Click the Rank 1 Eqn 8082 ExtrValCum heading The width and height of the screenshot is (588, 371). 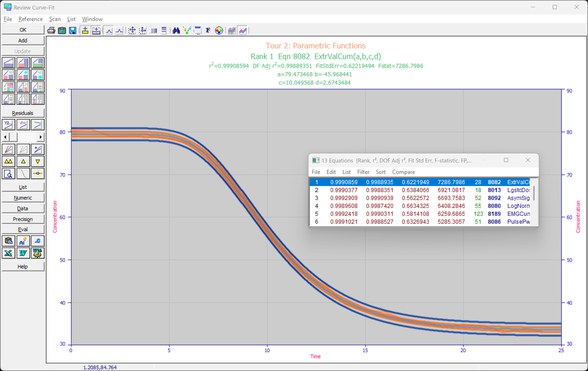pyautogui.click(x=316, y=56)
